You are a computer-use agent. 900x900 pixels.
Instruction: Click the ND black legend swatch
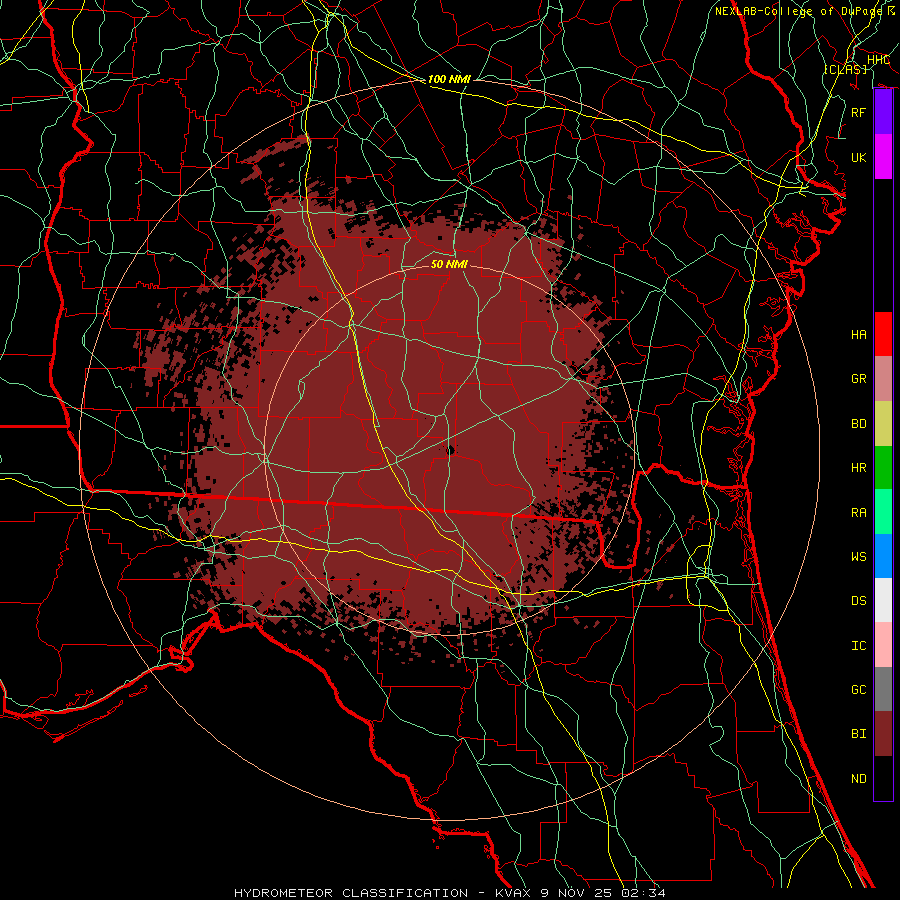pos(883,778)
